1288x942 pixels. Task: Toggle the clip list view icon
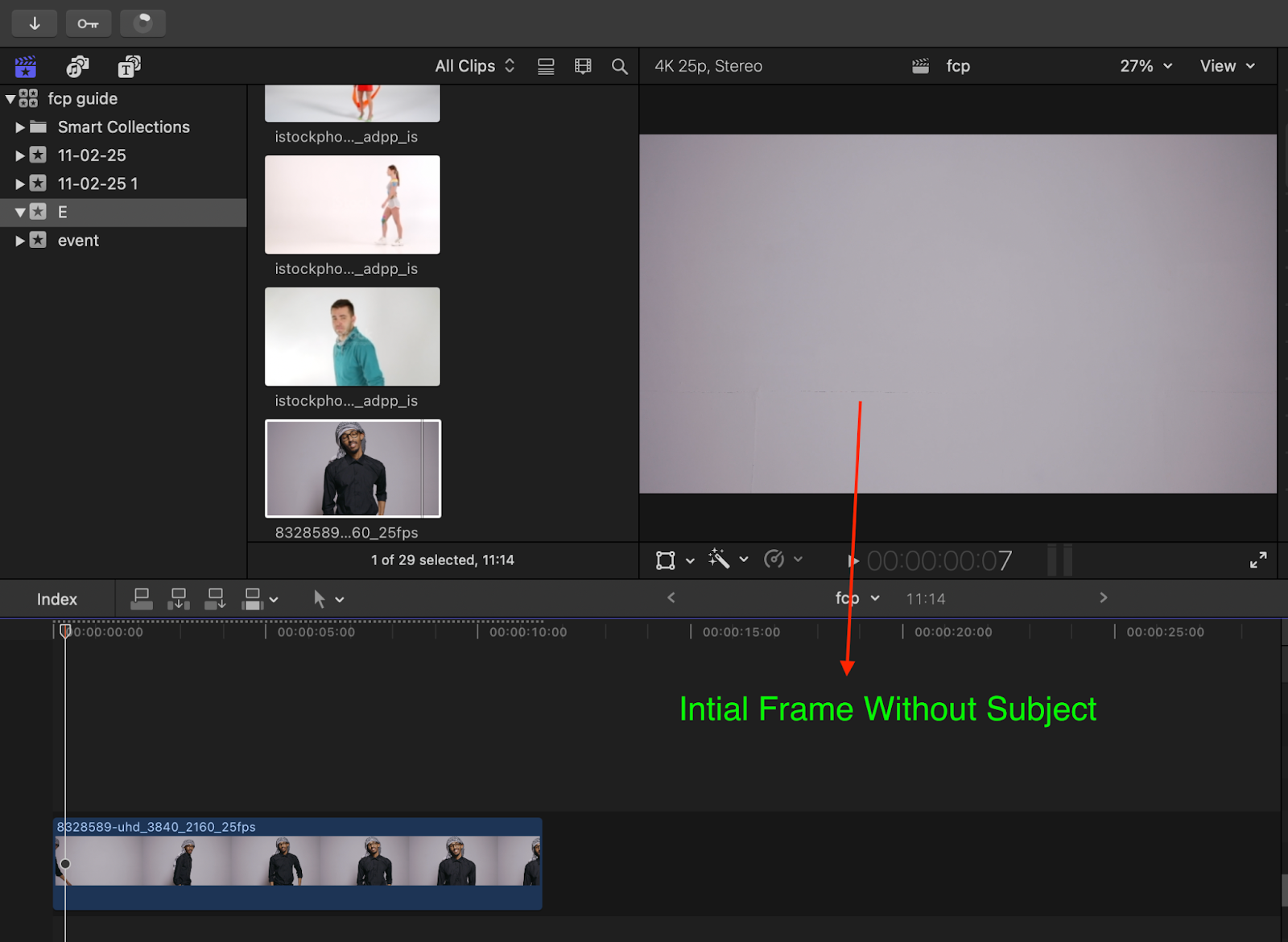coord(546,66)
